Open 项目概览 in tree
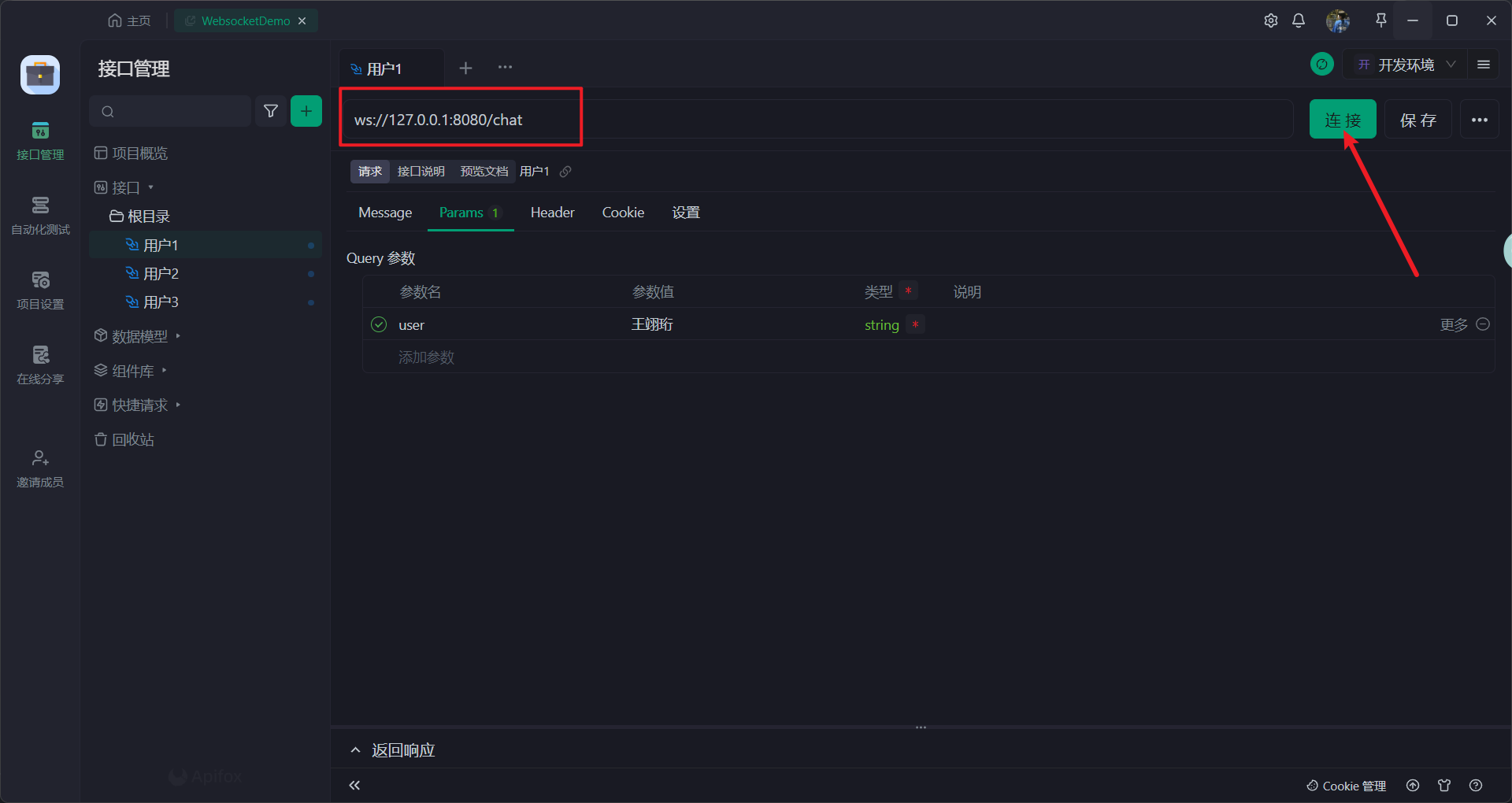 pyautogui.click(x=131, y=154)
